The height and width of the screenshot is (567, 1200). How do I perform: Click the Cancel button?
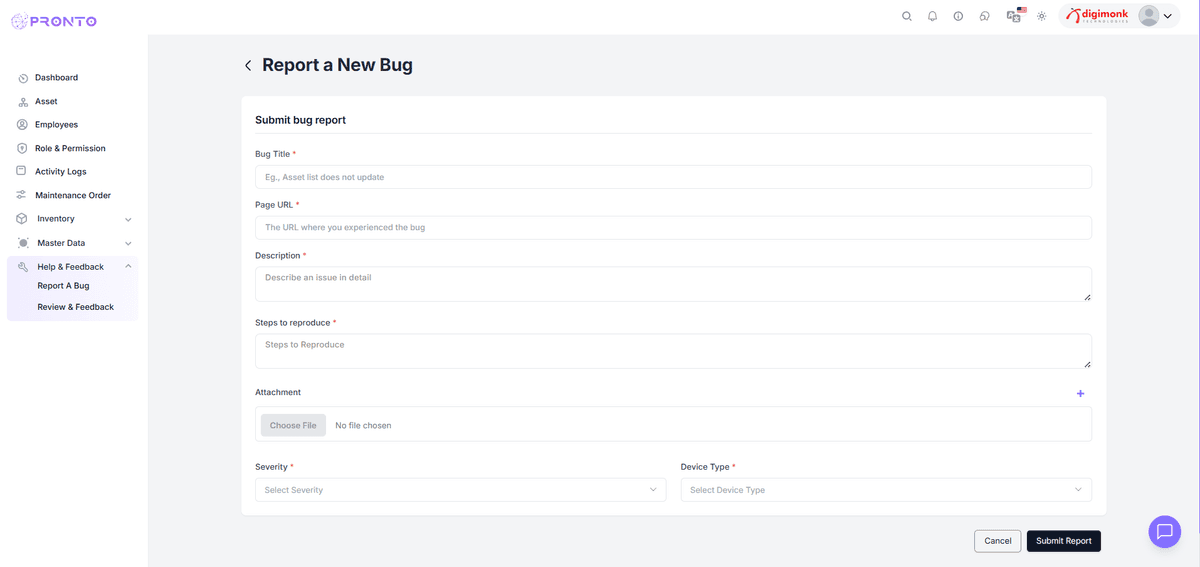coord(997,541)
